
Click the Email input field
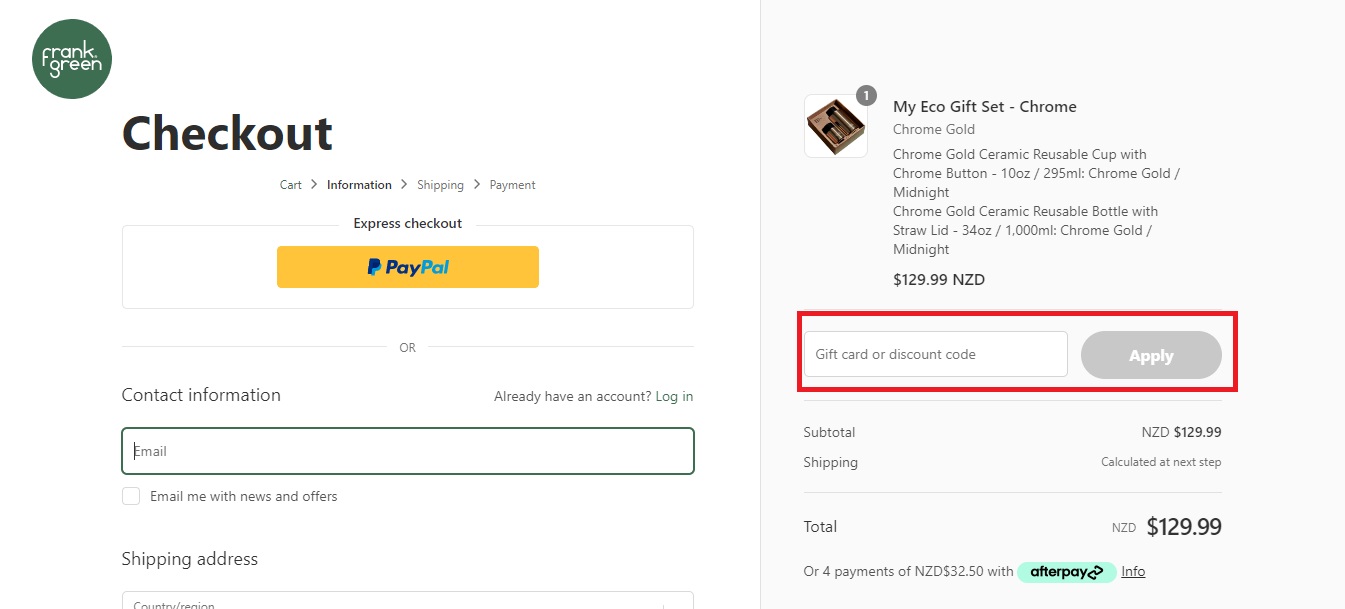pos(407,451)
